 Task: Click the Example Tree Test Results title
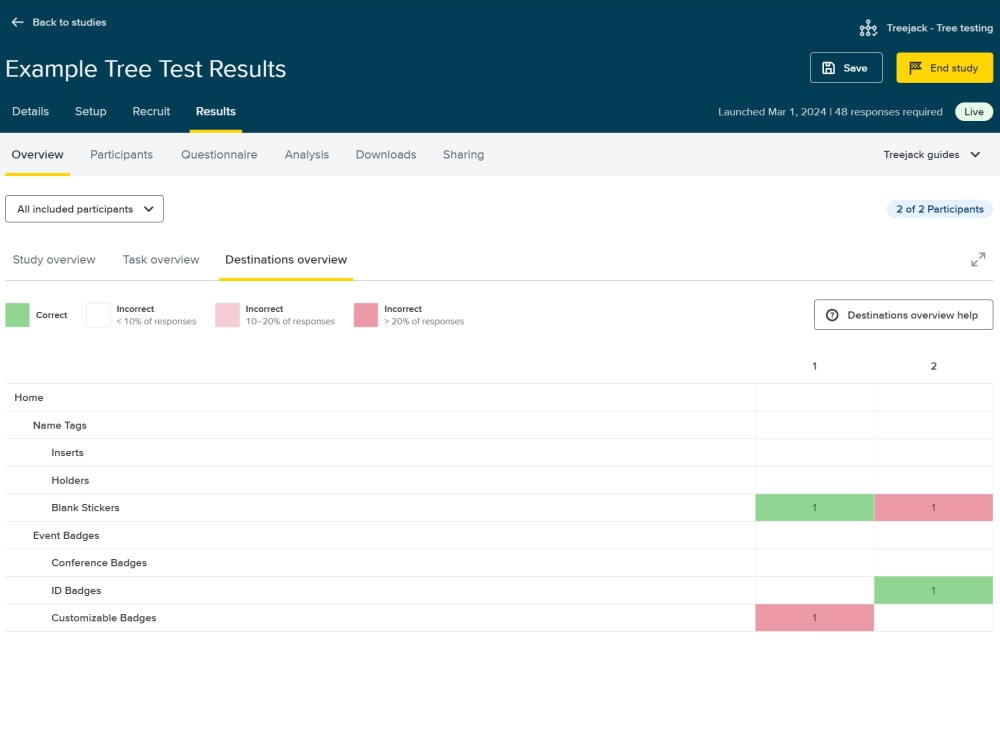(145, 69)
